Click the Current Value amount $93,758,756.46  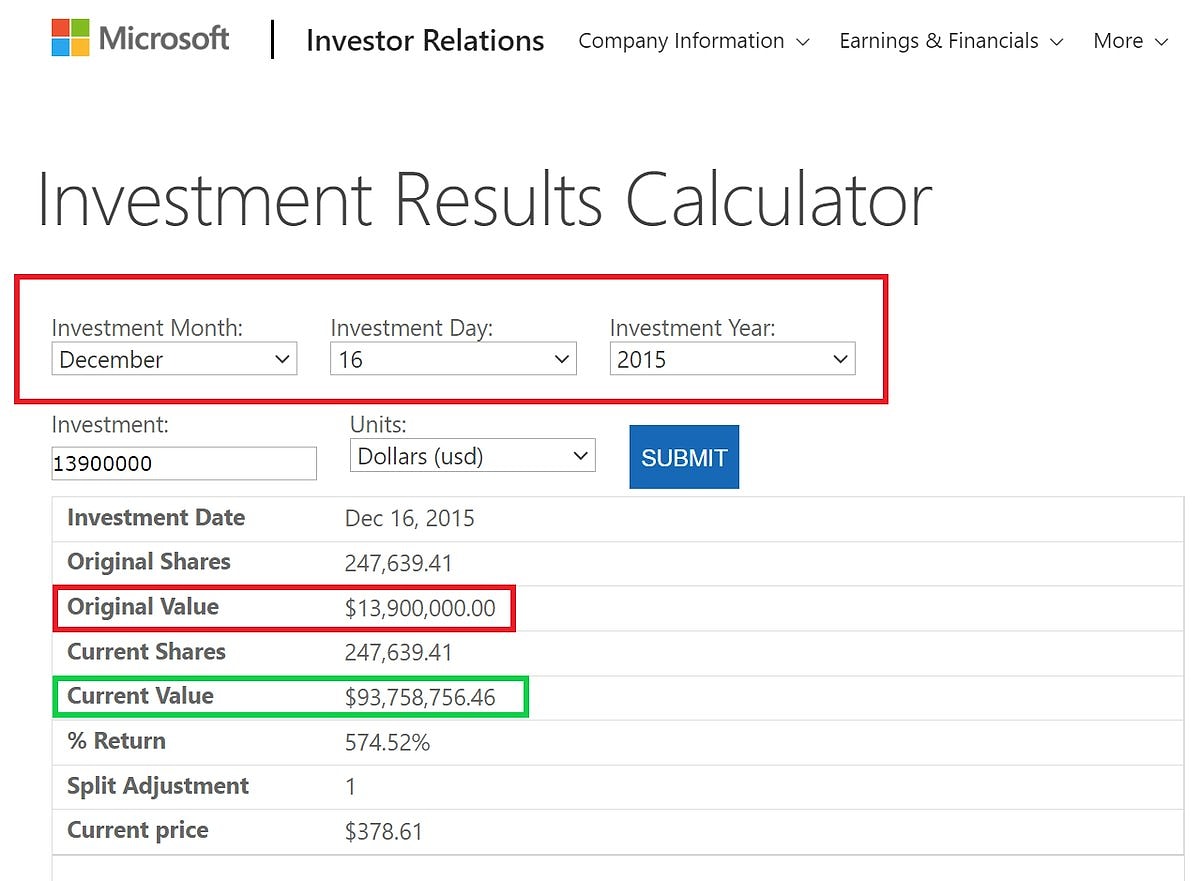(420, 697)
